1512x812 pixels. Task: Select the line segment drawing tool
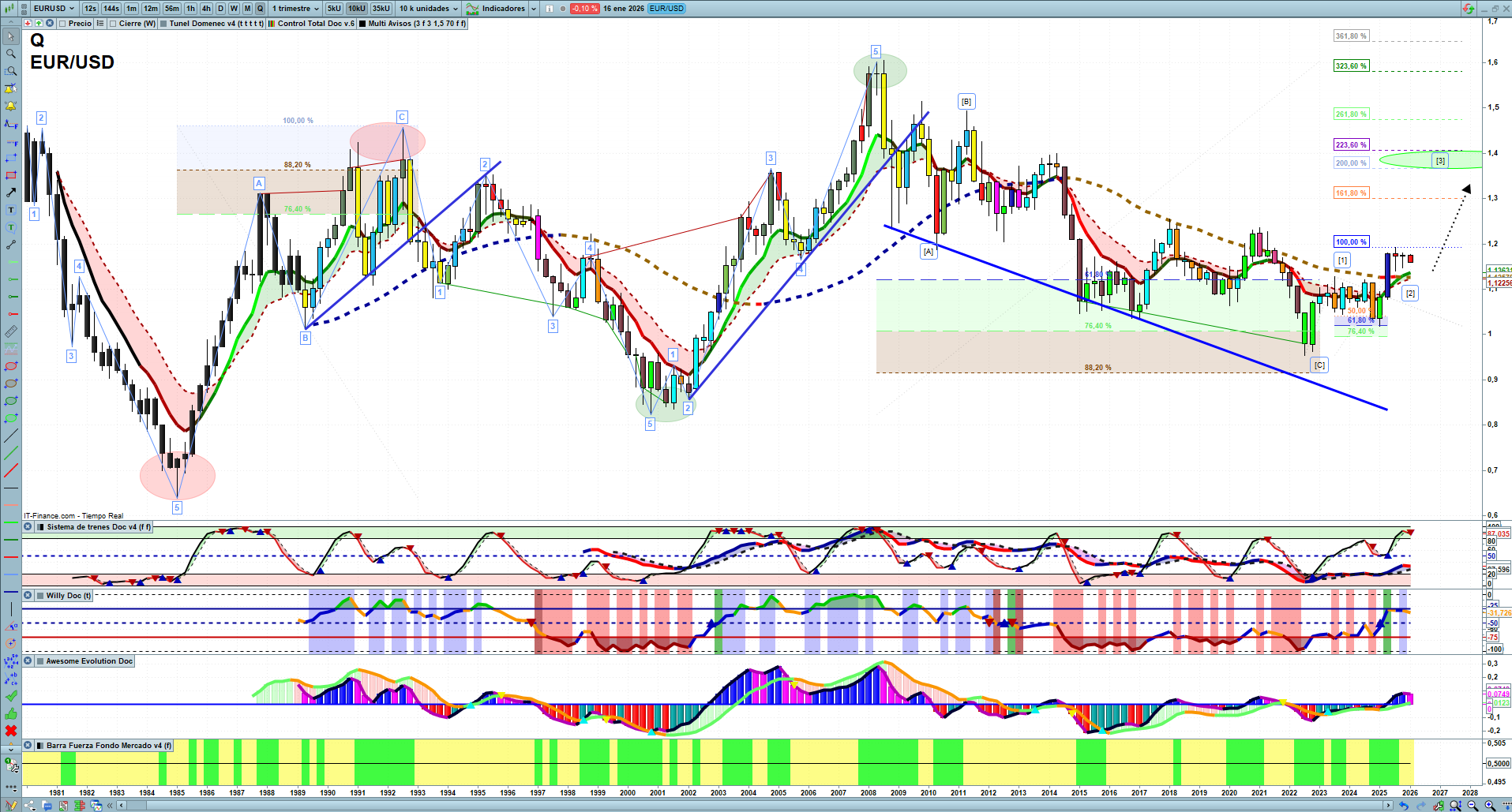[x=11, y=245]
